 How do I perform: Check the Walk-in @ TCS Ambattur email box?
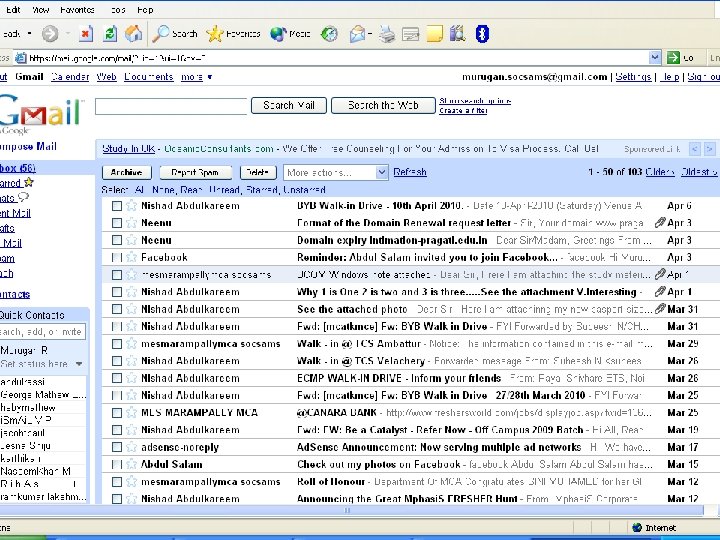pos(117,344)
